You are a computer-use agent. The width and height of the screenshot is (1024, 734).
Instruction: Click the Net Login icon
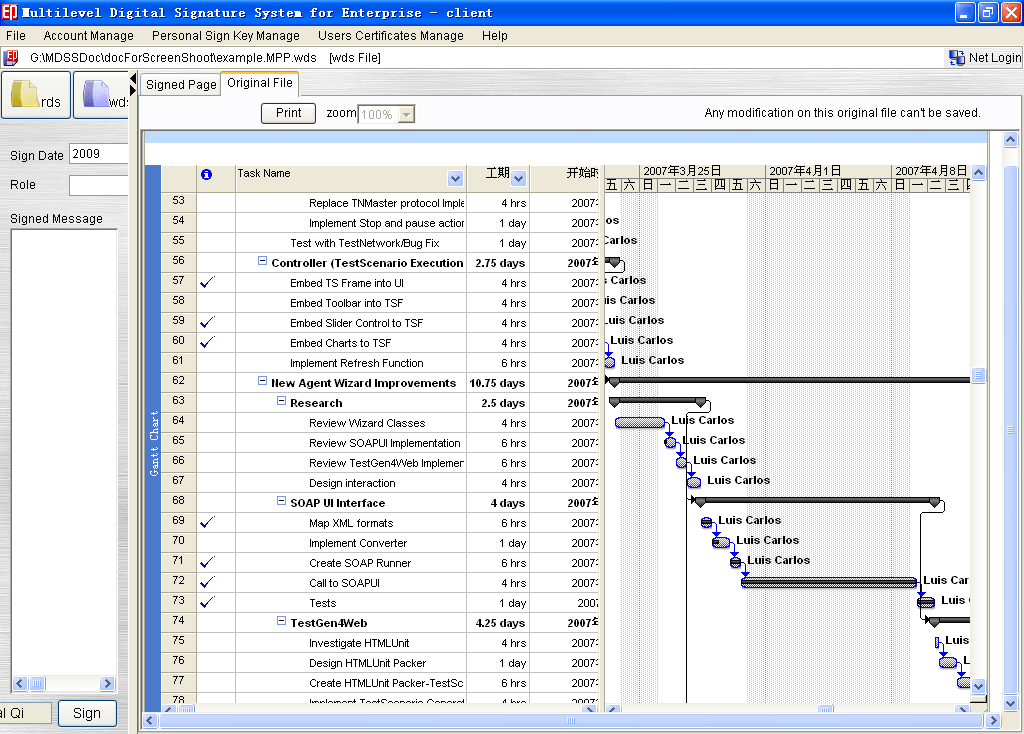coord(957,58)
